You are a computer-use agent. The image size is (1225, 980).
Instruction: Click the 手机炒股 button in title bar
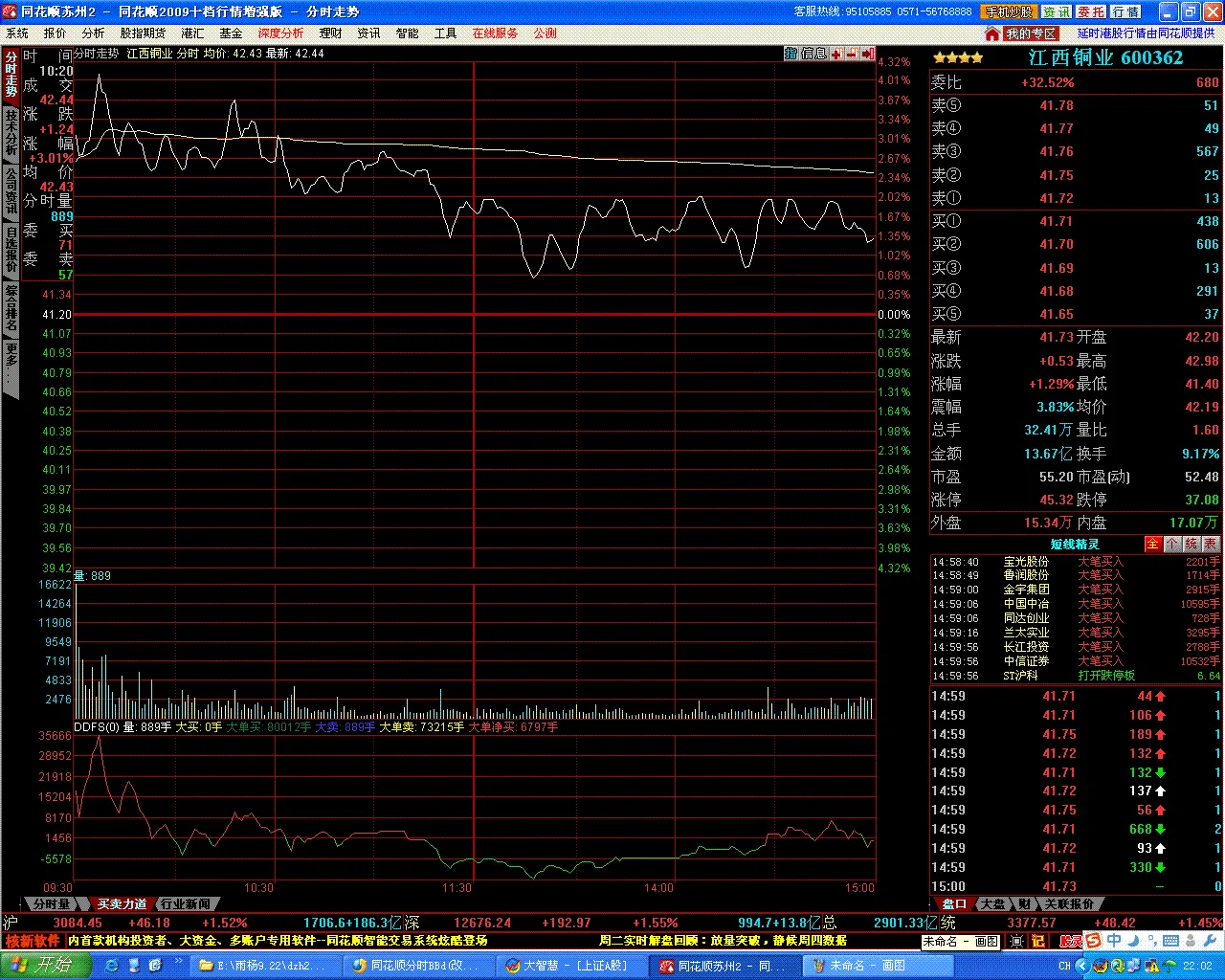pos(1009,11)
